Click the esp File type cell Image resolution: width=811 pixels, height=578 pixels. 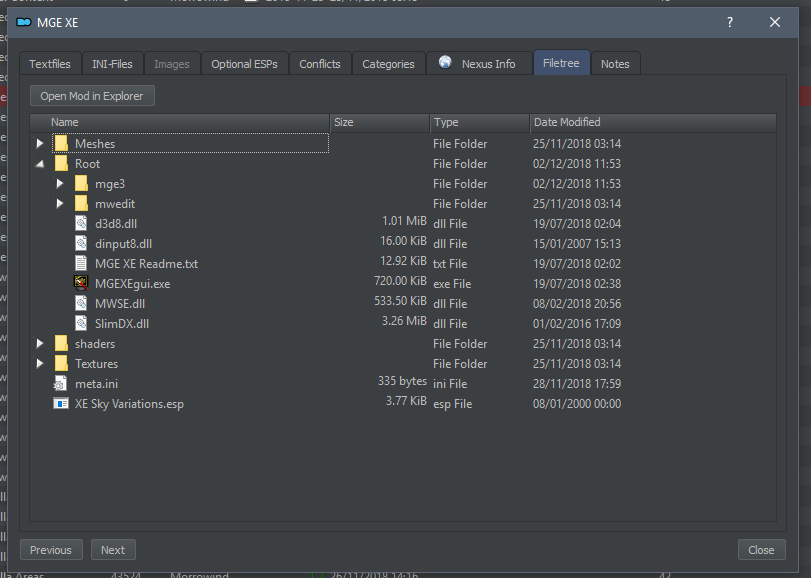pyautogui.click(x=453, y=404)
